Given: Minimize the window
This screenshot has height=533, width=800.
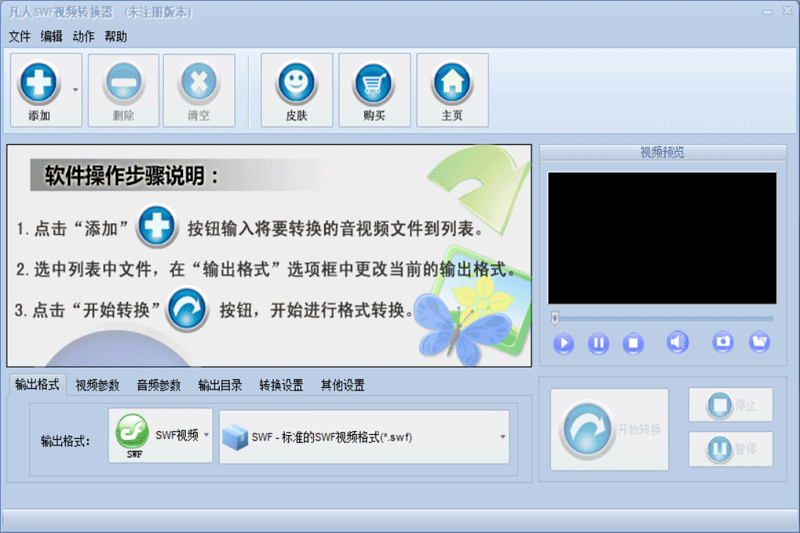Looking at the screenshot, I should pyautogui.click(x=767, y=12).
